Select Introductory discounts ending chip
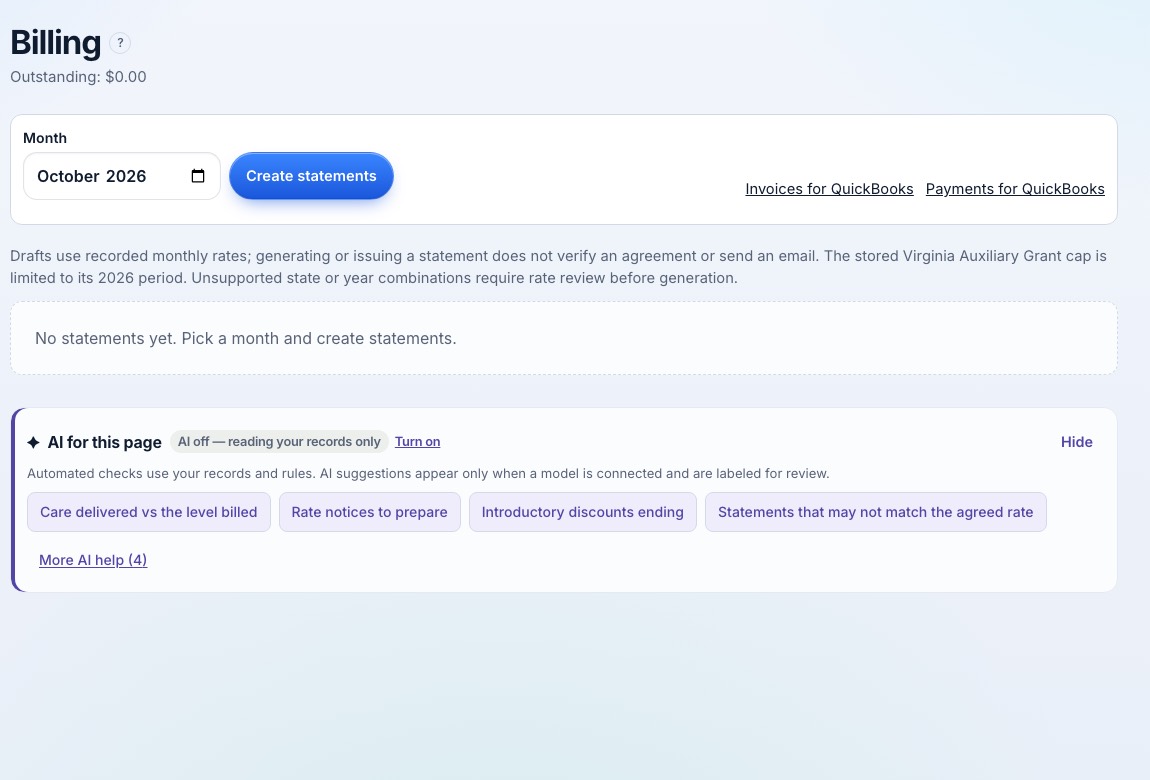Image resolution: width=1150 pixels, height=780 pixels. point(582,512)
